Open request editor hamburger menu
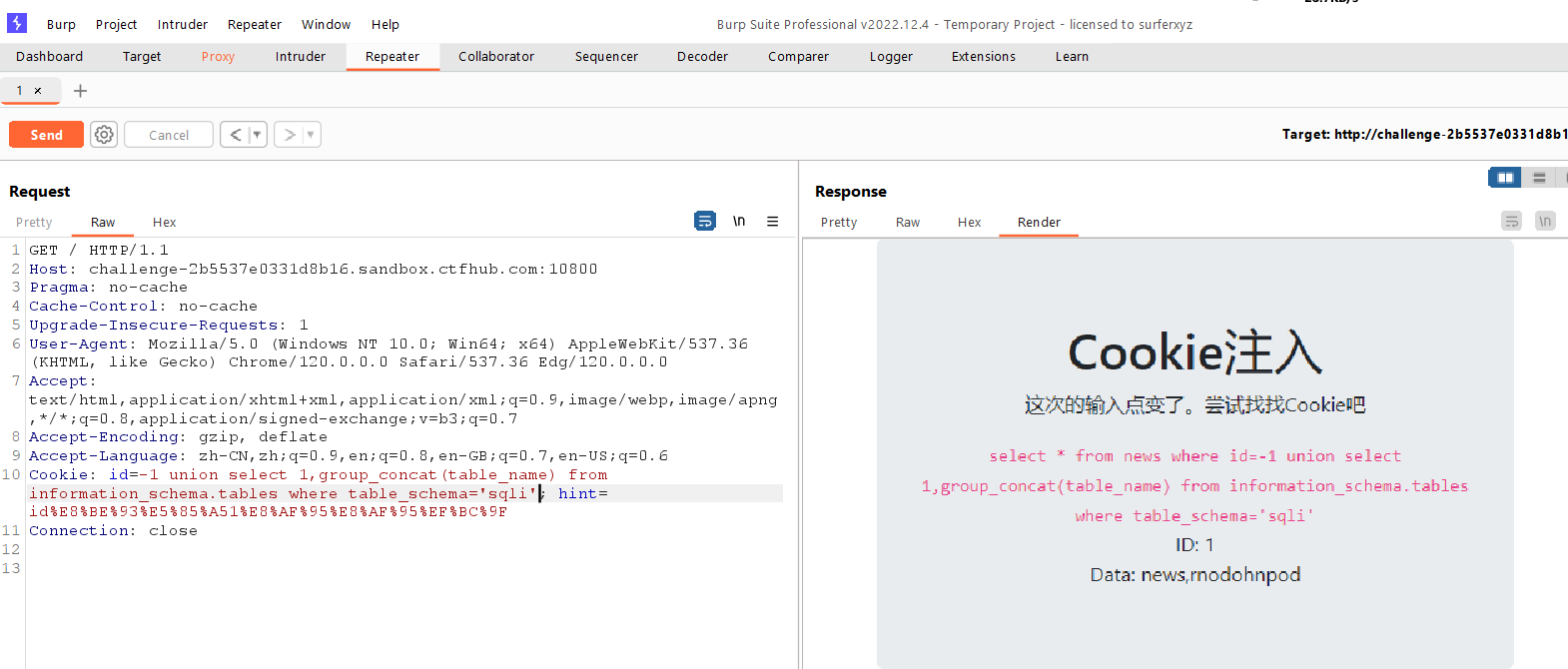The width and height of the screenshot is (1568, 669). [772, 221]
